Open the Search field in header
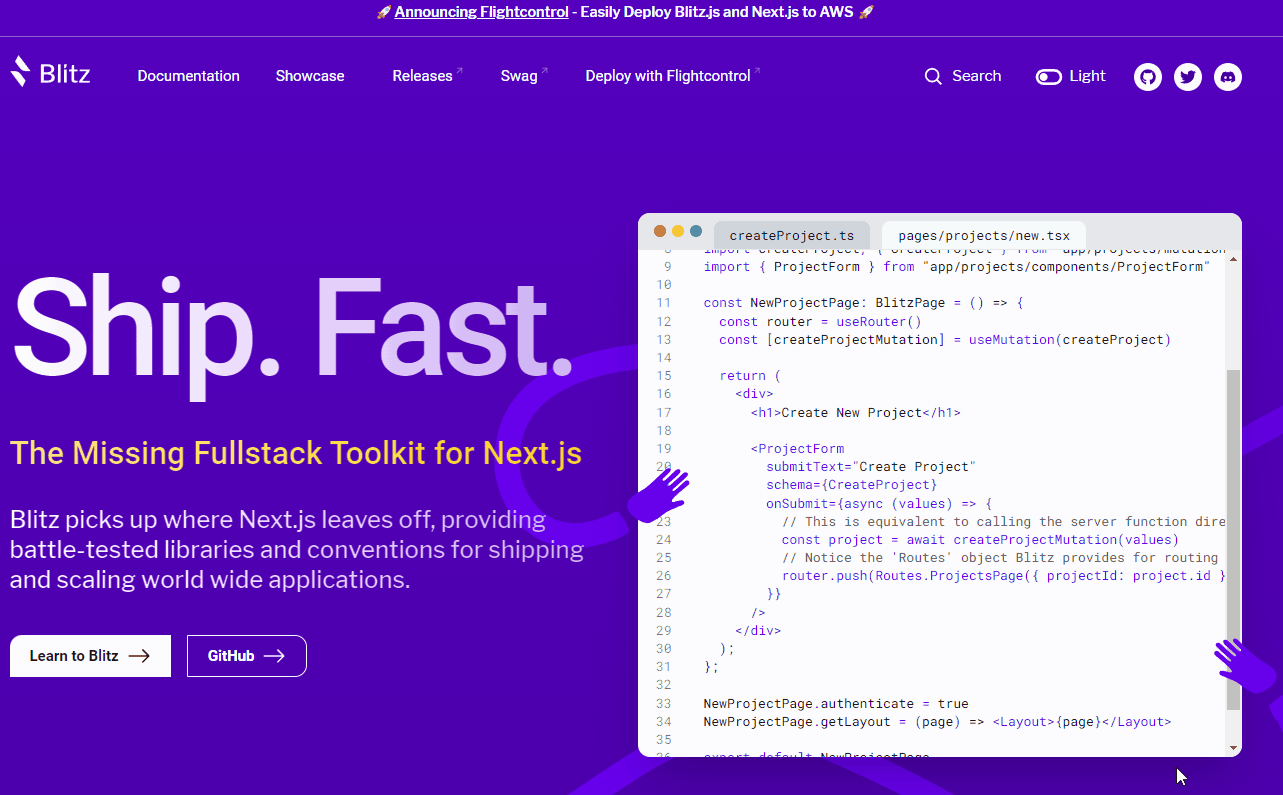Viewport: 1283px width, 795px height. (x=963, y=76)
